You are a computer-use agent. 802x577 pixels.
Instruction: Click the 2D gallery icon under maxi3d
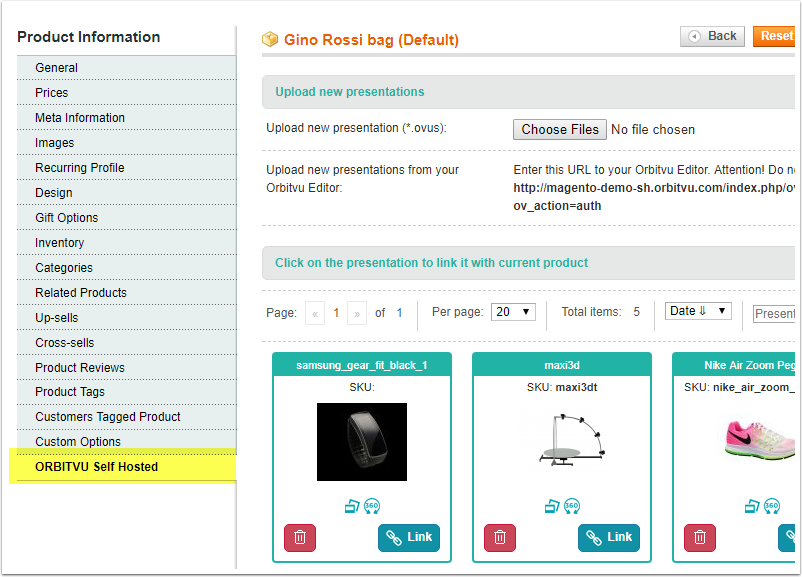pyautogui.click(x=552, y=506)
